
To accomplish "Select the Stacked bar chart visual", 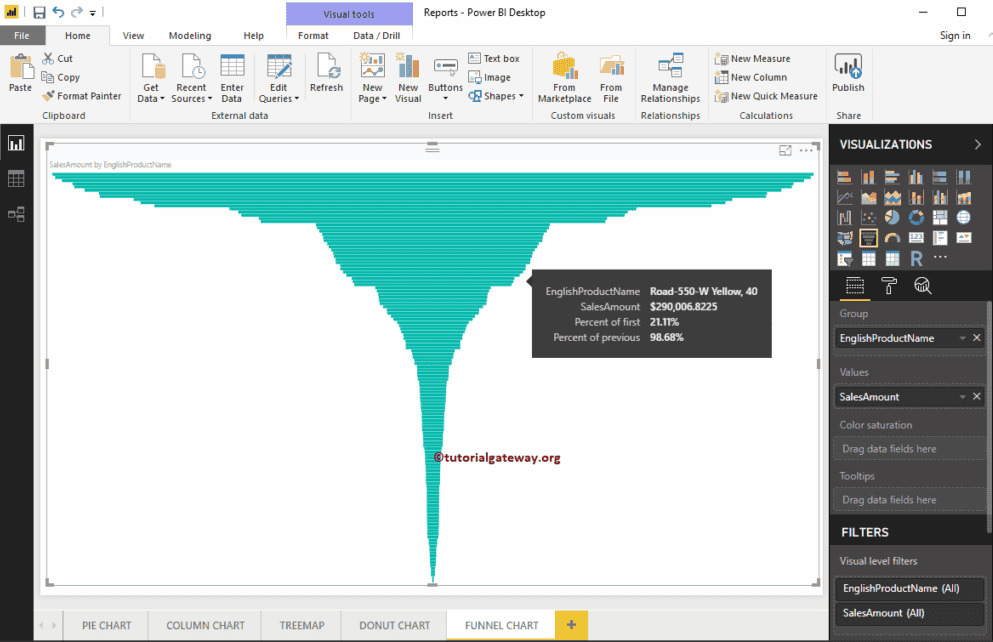I will click(x=845, y=177).
